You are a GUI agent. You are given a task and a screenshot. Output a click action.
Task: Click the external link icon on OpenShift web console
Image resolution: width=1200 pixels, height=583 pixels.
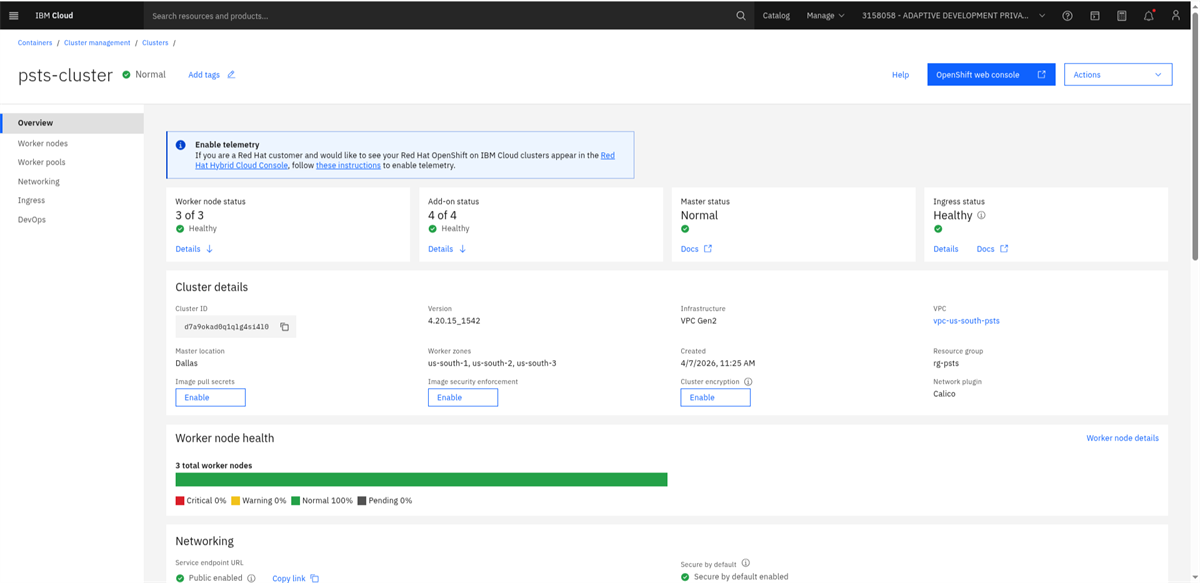pyautogui.click(x=1041, y=75)
